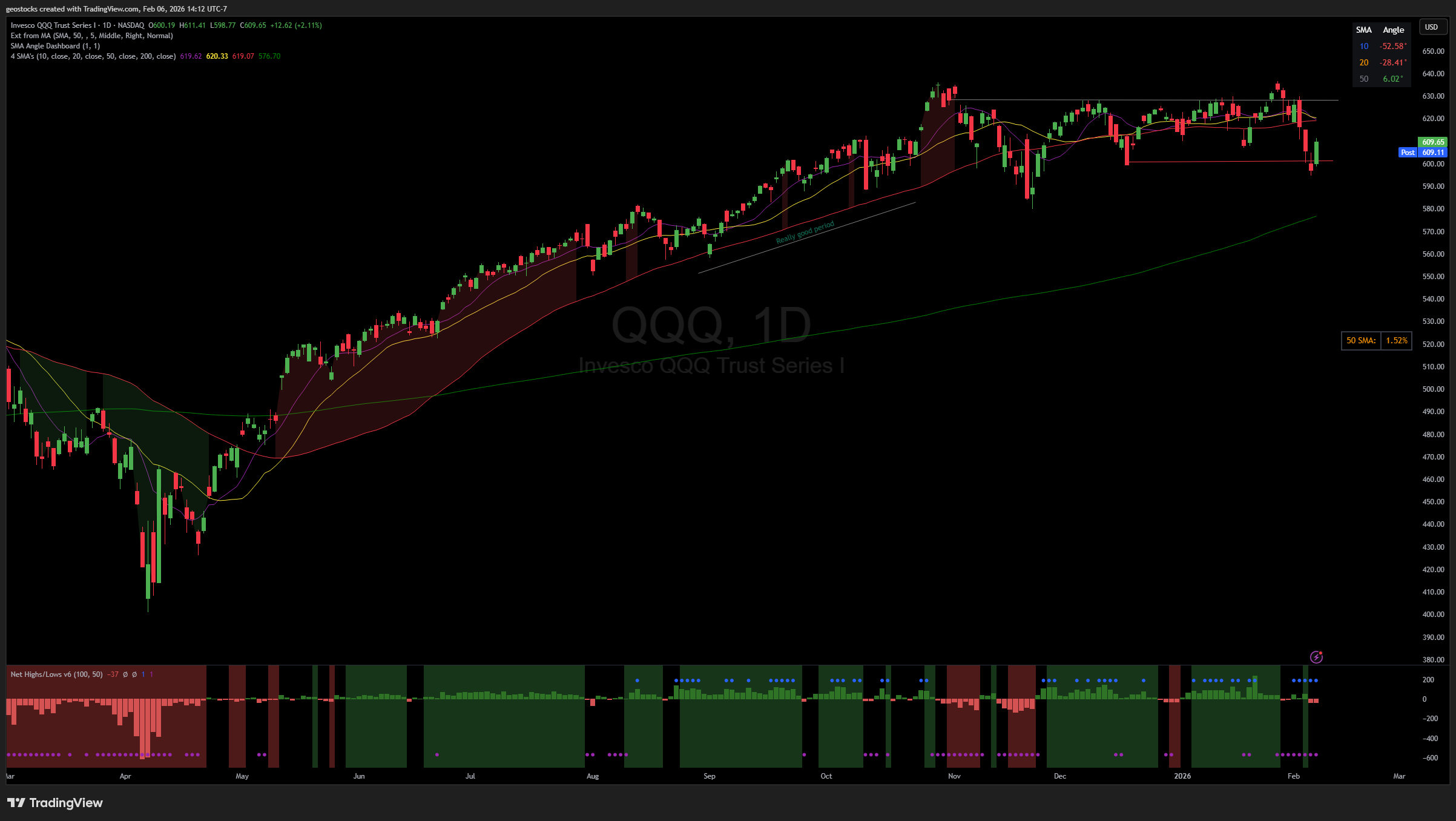
Task: Select the SMA Angle Dashboard legend entry
Action: click(x=55, y=46)
